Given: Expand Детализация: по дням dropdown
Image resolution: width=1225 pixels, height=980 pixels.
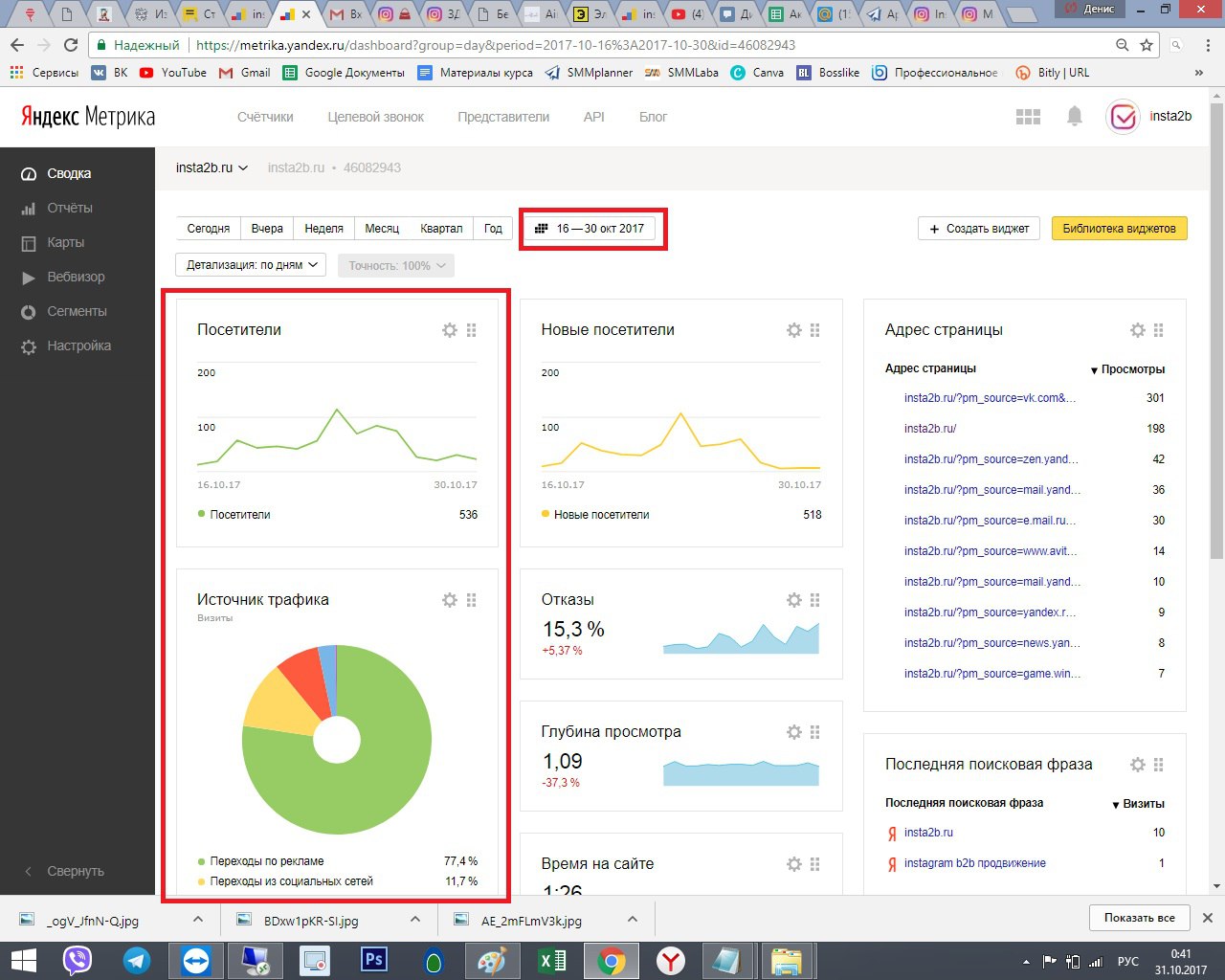Looking at the screenshot, I should [251, 265].
